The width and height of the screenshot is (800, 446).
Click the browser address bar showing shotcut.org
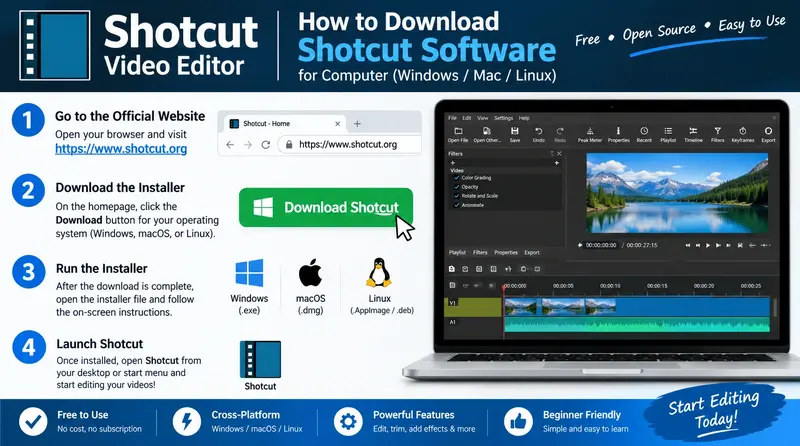coord(349,144)
